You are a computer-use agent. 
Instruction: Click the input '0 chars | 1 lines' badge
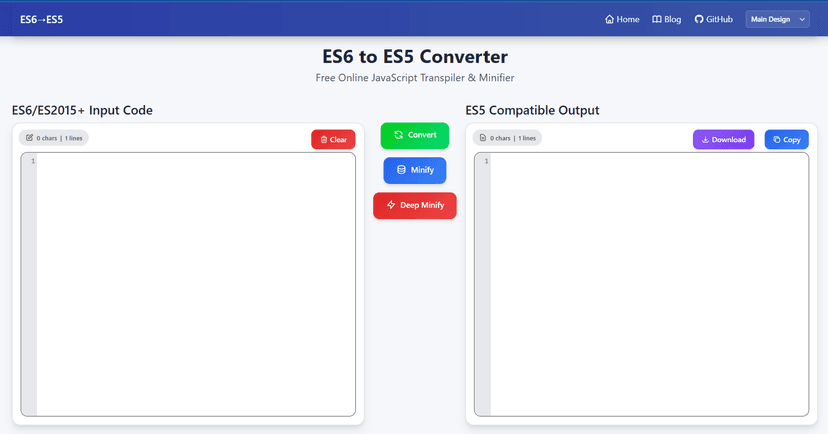click(x=53, y=138)
